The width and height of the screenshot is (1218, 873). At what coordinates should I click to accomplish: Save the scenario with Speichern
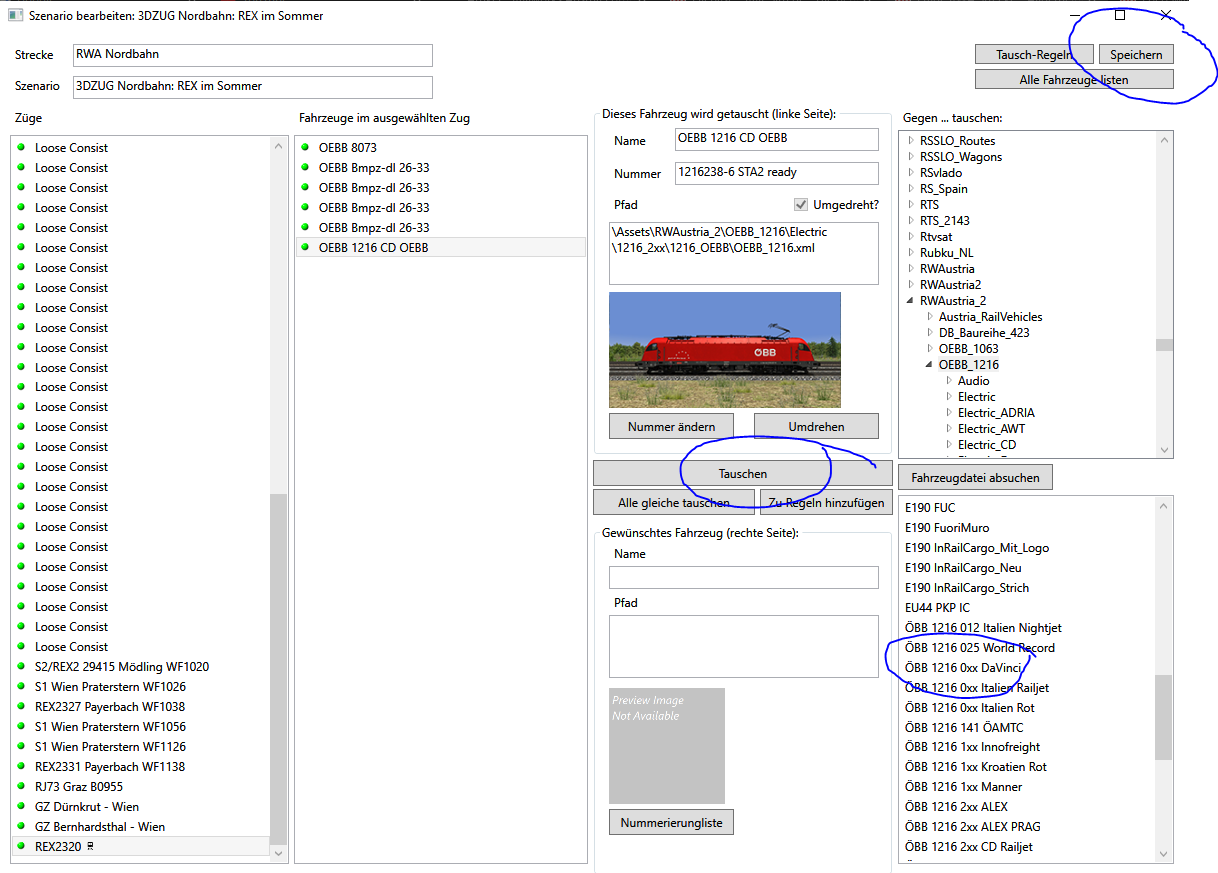(x=1136, y=55)
